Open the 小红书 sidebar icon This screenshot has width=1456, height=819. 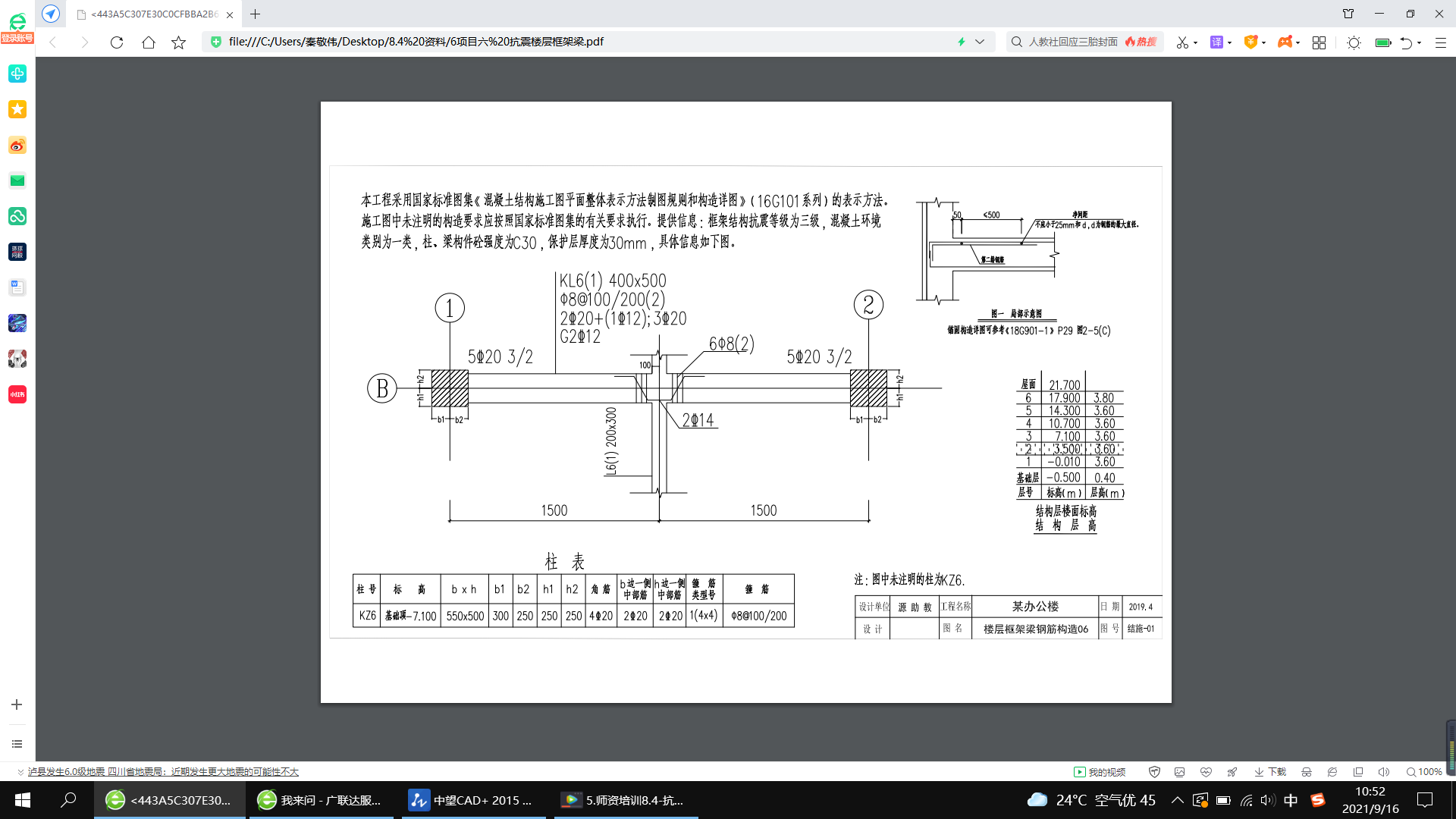(x=17, y=394)
